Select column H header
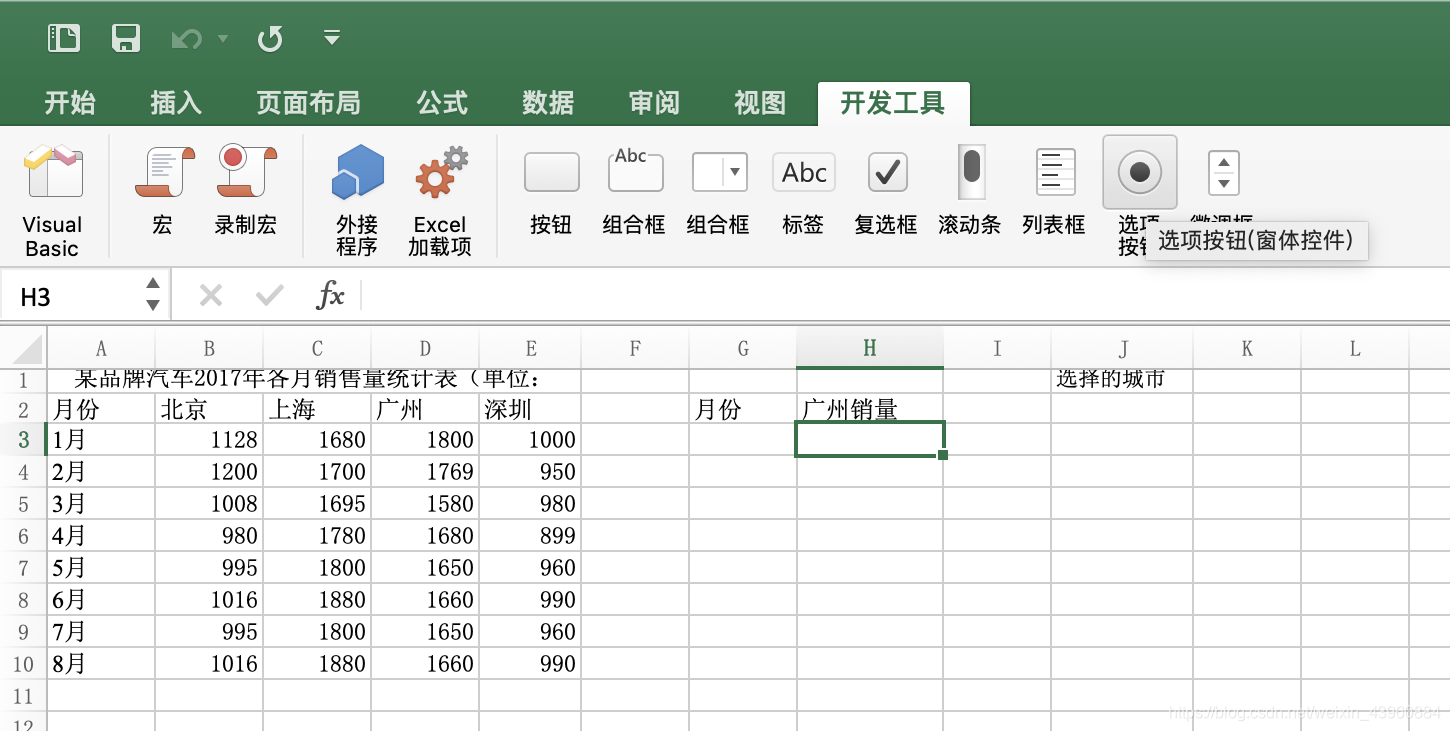The width and height of the screenshot is (1450, 731). click(x=870, y=348)
